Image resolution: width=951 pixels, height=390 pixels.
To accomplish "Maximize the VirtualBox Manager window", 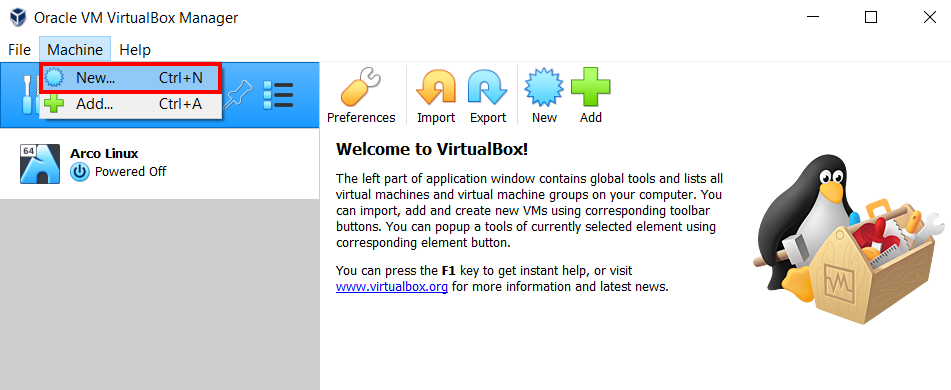I will (871, 17).
